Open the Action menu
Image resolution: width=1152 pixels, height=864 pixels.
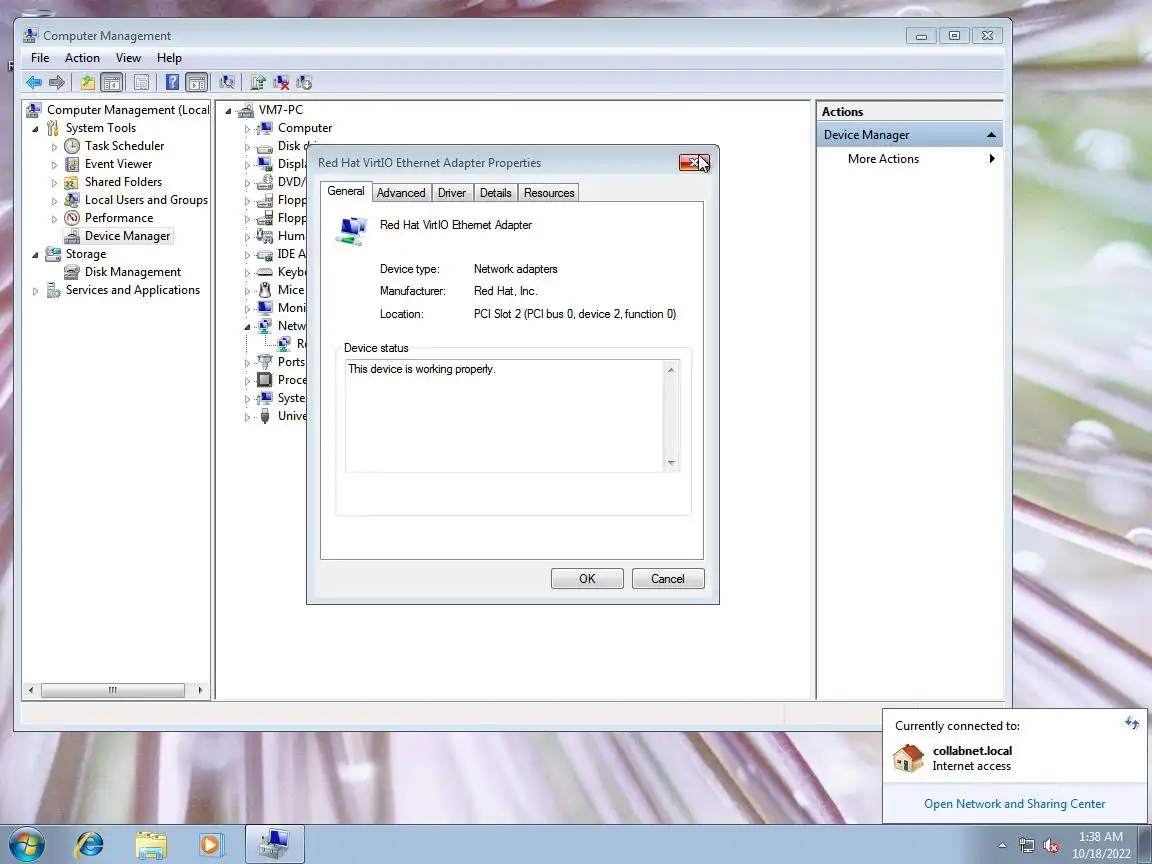pyautogui.click(x=82, y=58)
